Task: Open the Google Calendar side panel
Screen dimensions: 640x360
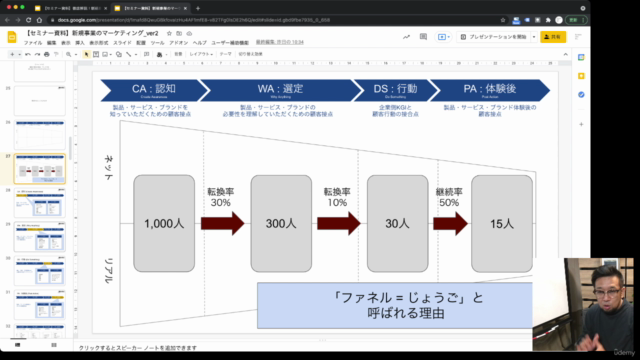Action: click(581, 58)
